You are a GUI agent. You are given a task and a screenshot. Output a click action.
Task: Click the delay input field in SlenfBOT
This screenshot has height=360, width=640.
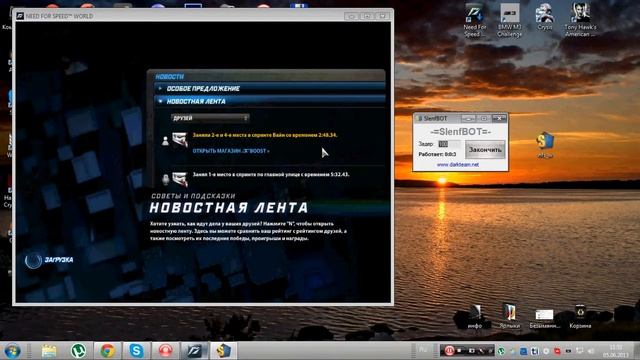click(x=449, y=144)
